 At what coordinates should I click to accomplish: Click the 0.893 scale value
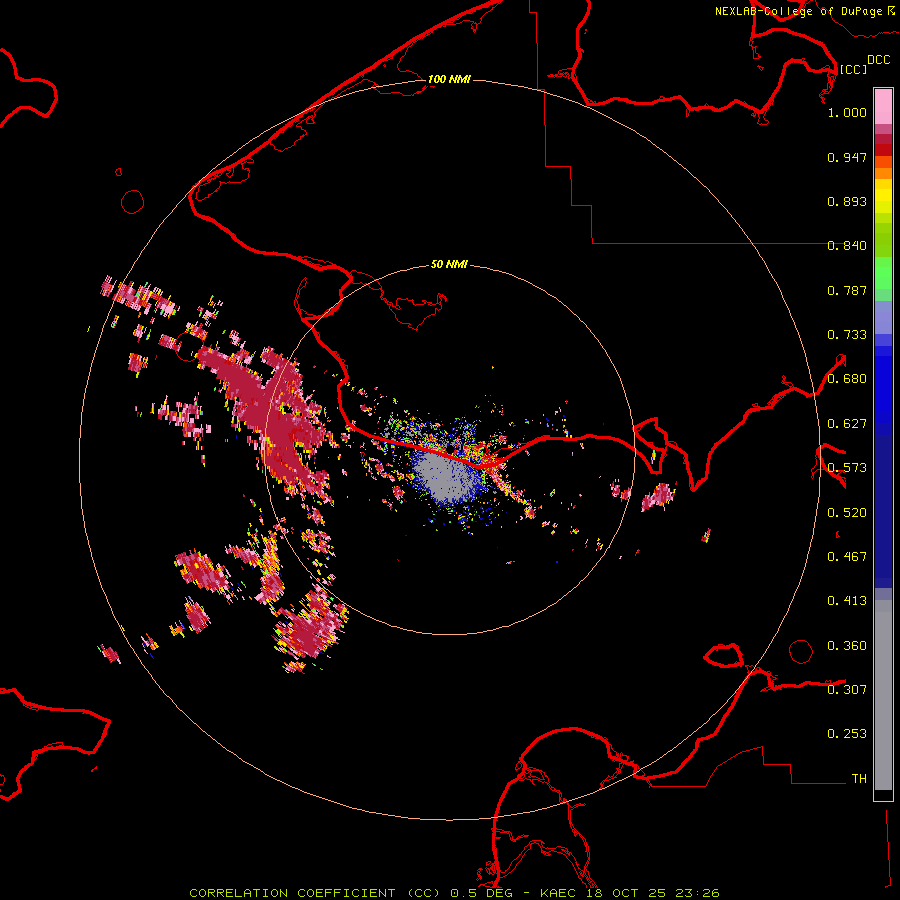847,201
